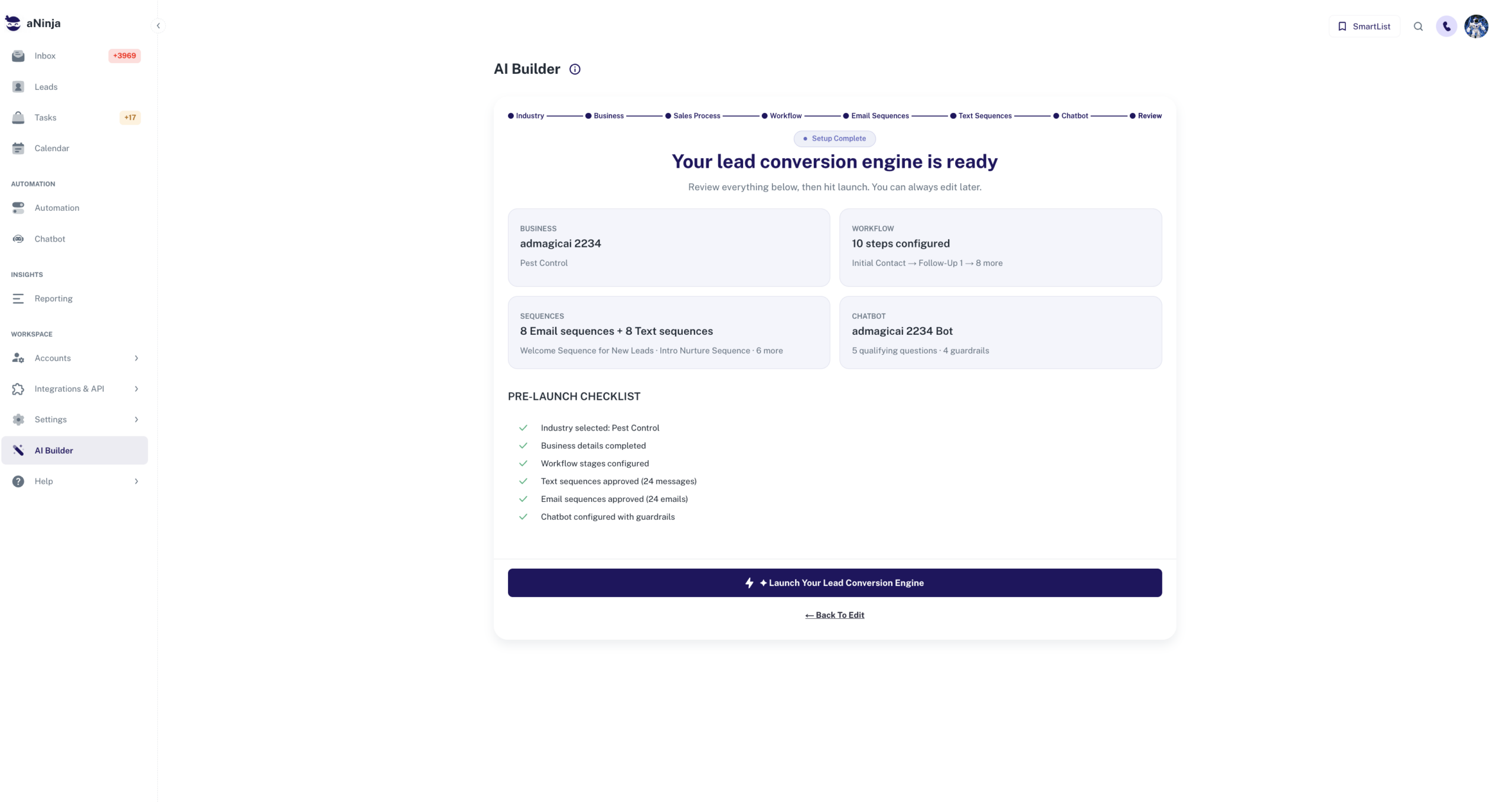Expand the Accounts submenu chevron
This screenshot has height=802, width=1512.
136,358
